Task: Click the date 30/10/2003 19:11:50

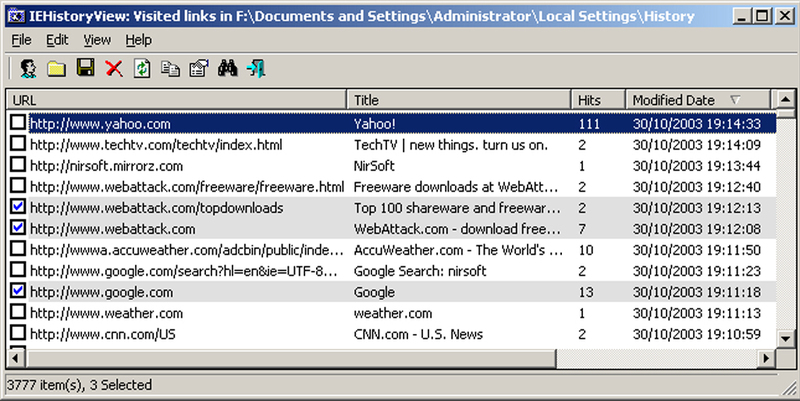Action: tap(696, 250)
